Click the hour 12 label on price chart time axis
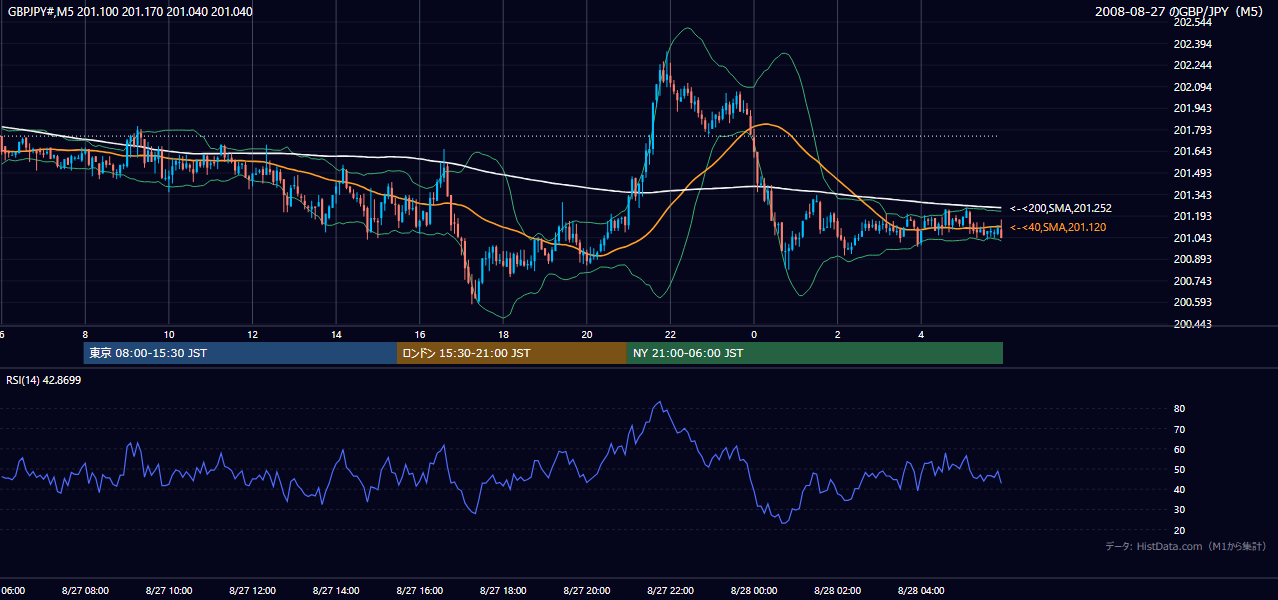Image resolution: width=1278 pixels, height=600 pixels. pyautogui.click(x=253, y=335)
